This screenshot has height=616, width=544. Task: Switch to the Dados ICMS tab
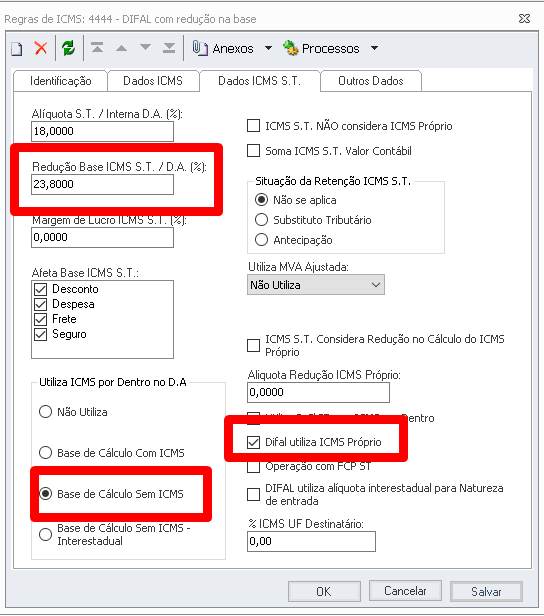153,81
